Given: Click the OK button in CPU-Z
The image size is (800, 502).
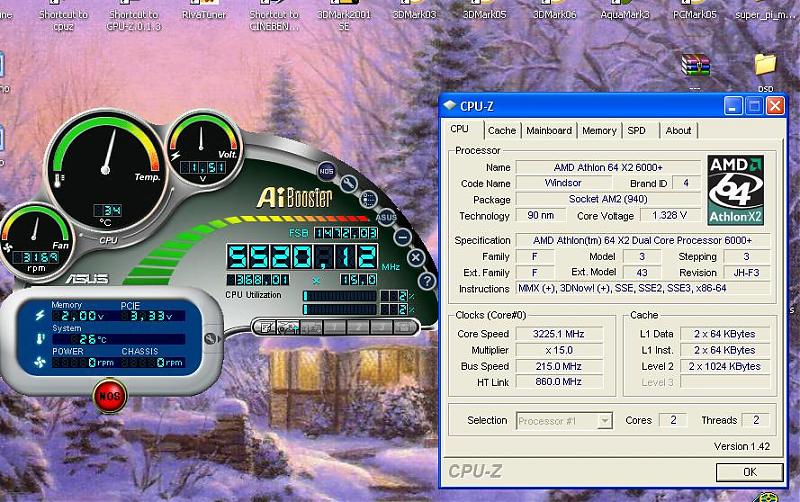Looking at the screenshot, I should (749, 472).
